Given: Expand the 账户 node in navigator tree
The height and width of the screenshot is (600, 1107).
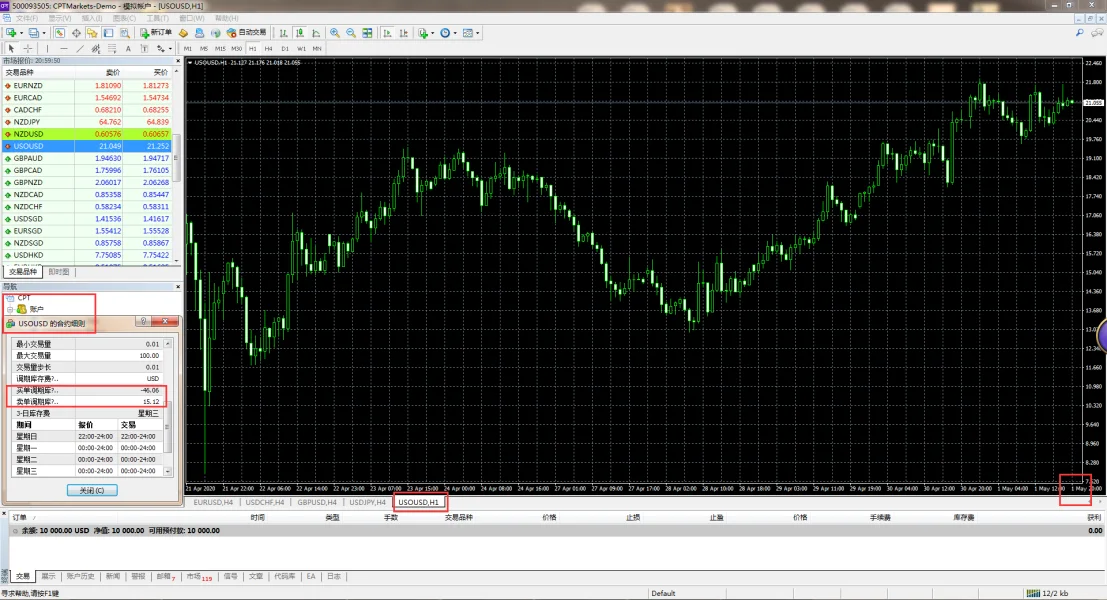Looking at the screenshot, I should 10,309.
